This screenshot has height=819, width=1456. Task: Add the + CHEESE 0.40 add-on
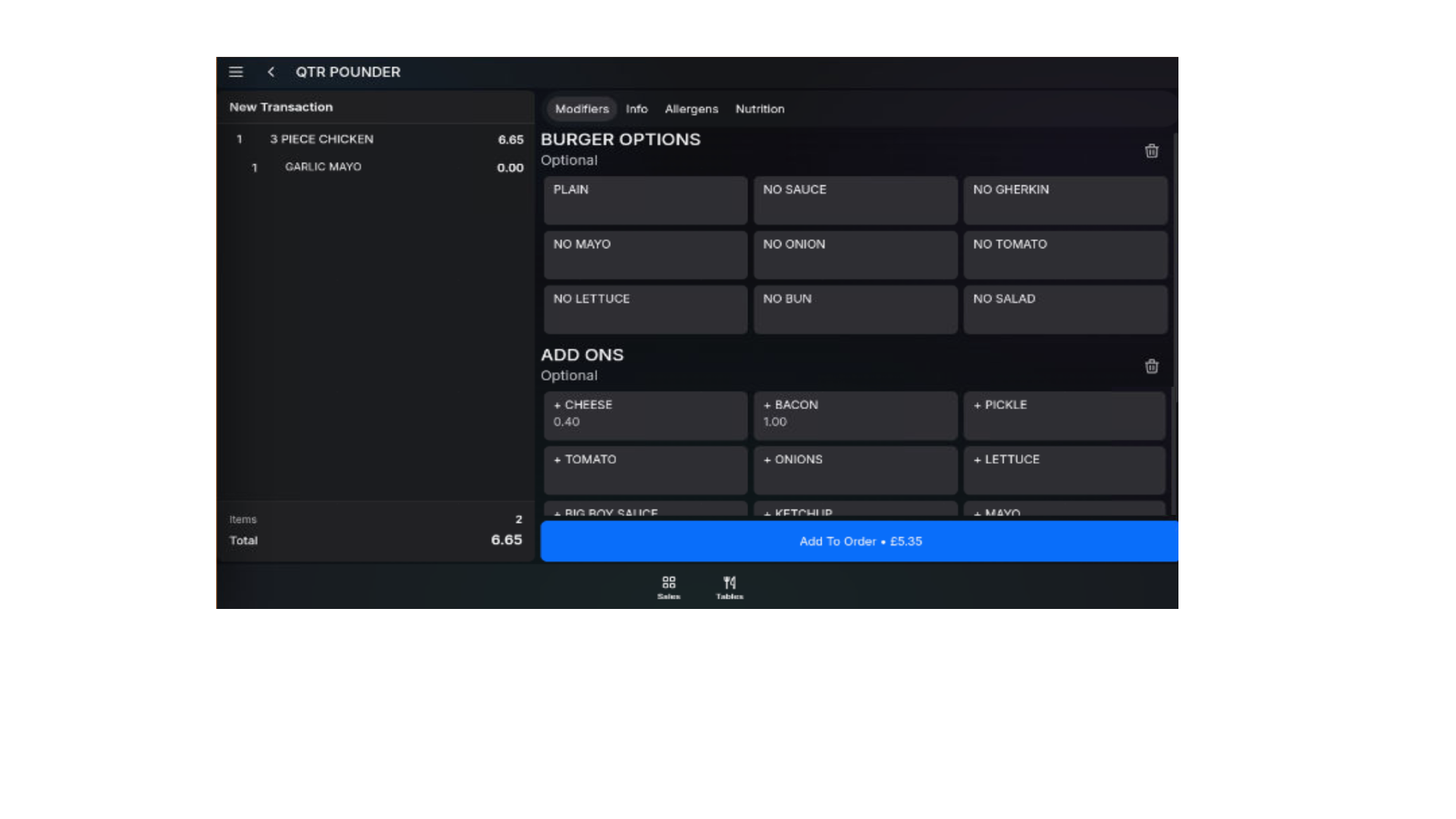tap(645, 416)
